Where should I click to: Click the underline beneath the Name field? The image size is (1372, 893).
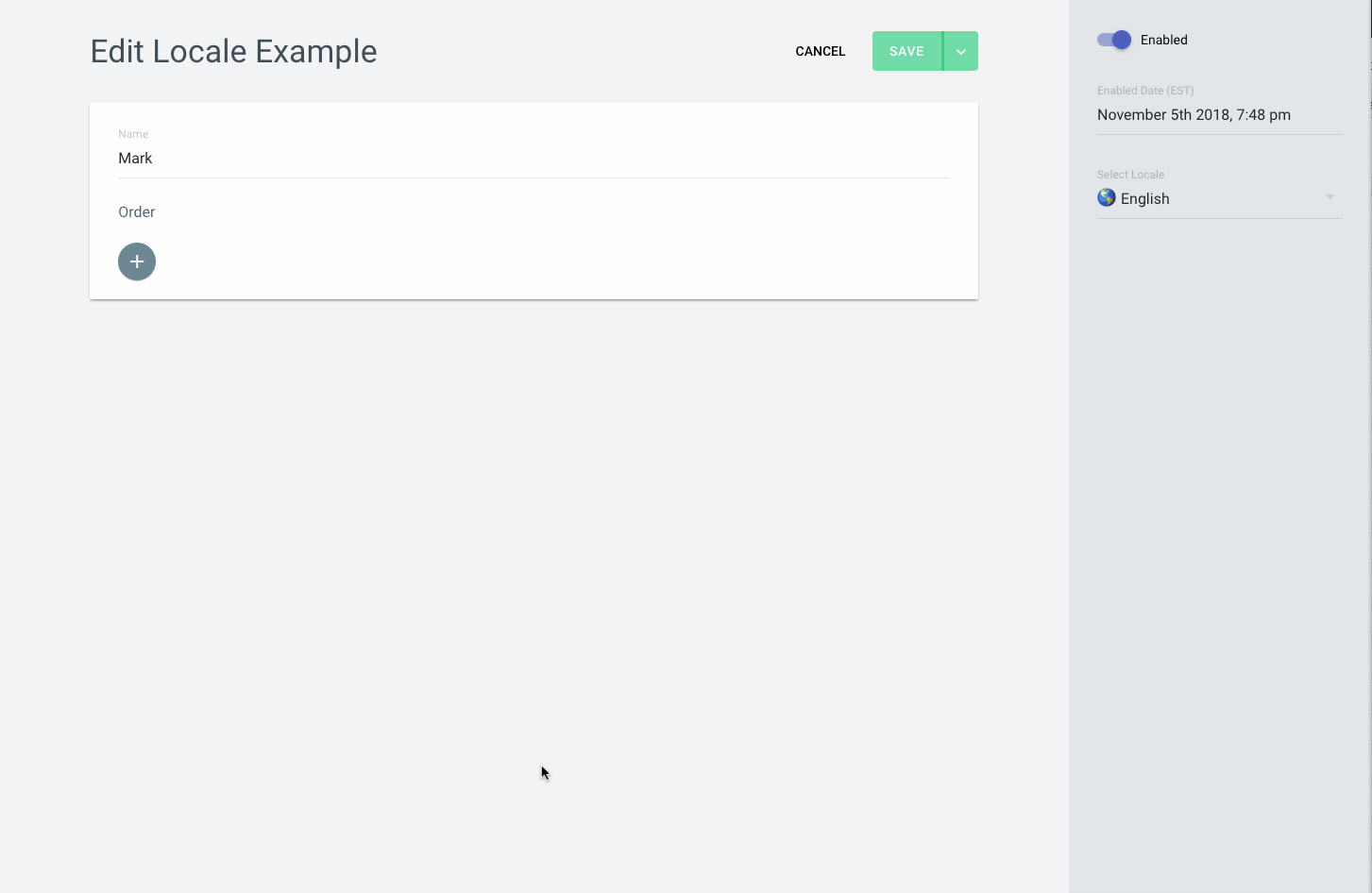tap(533, 177)
